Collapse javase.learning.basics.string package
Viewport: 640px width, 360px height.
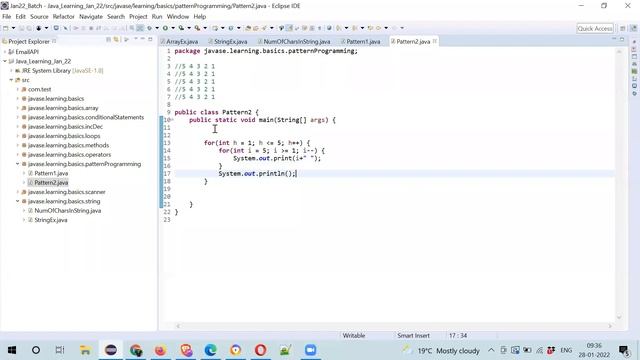(x=18, y=201)
